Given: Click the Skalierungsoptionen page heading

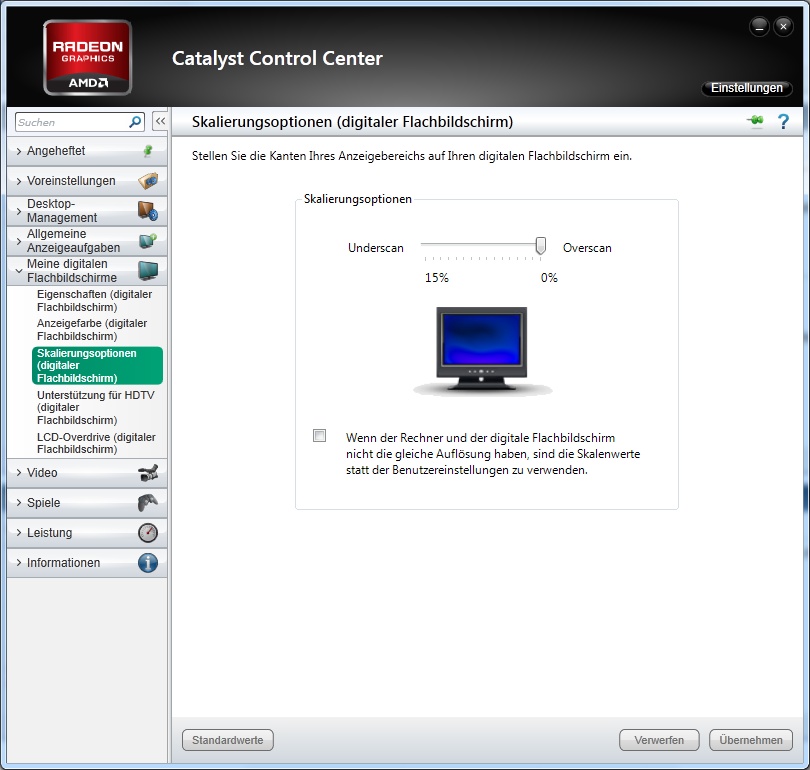Looking at the screenshot, I should click(352, 122).
